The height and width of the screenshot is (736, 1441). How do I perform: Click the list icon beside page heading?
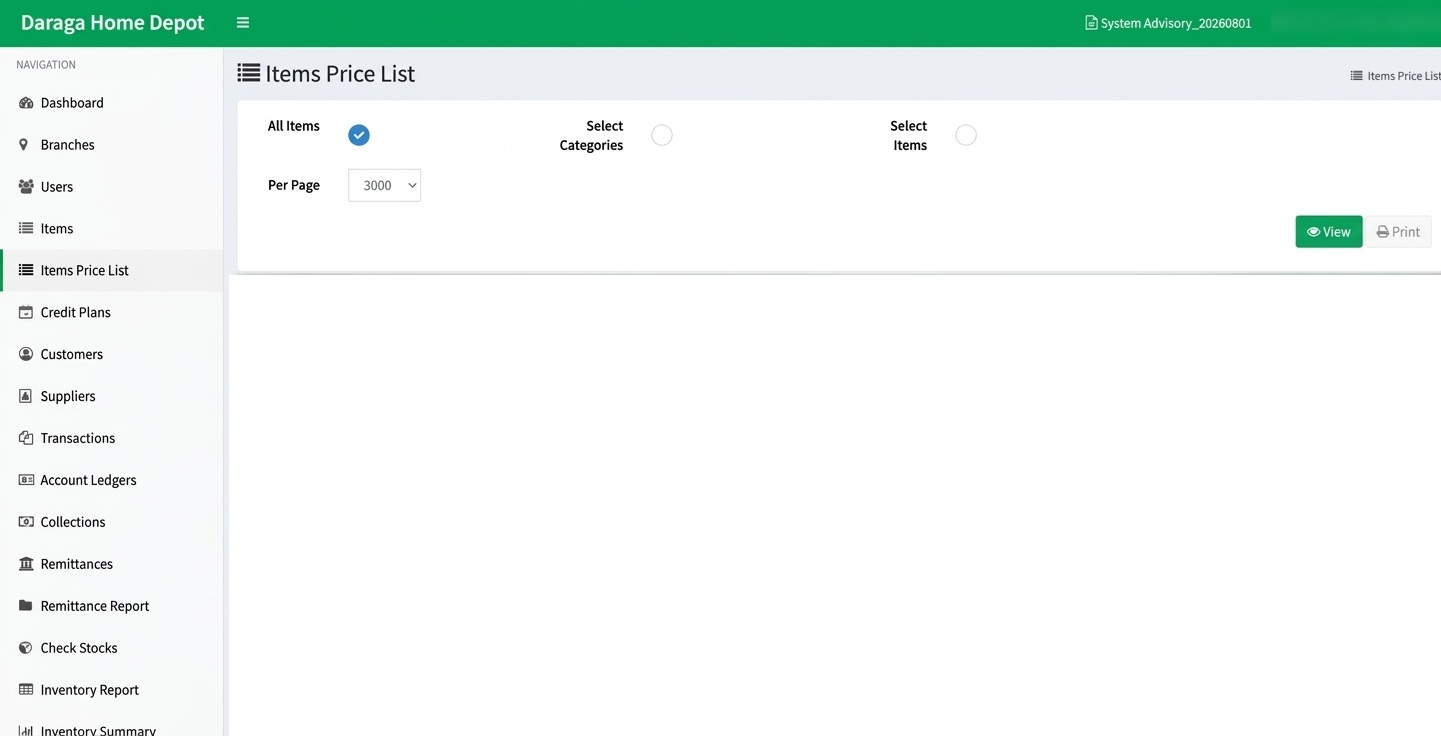[249, 73]
